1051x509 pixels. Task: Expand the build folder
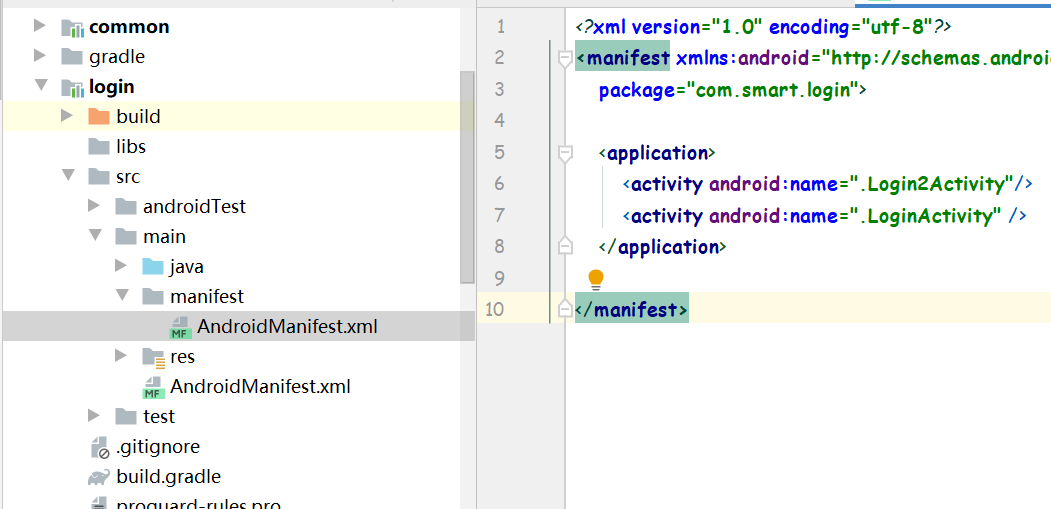(x=66, y=115)
